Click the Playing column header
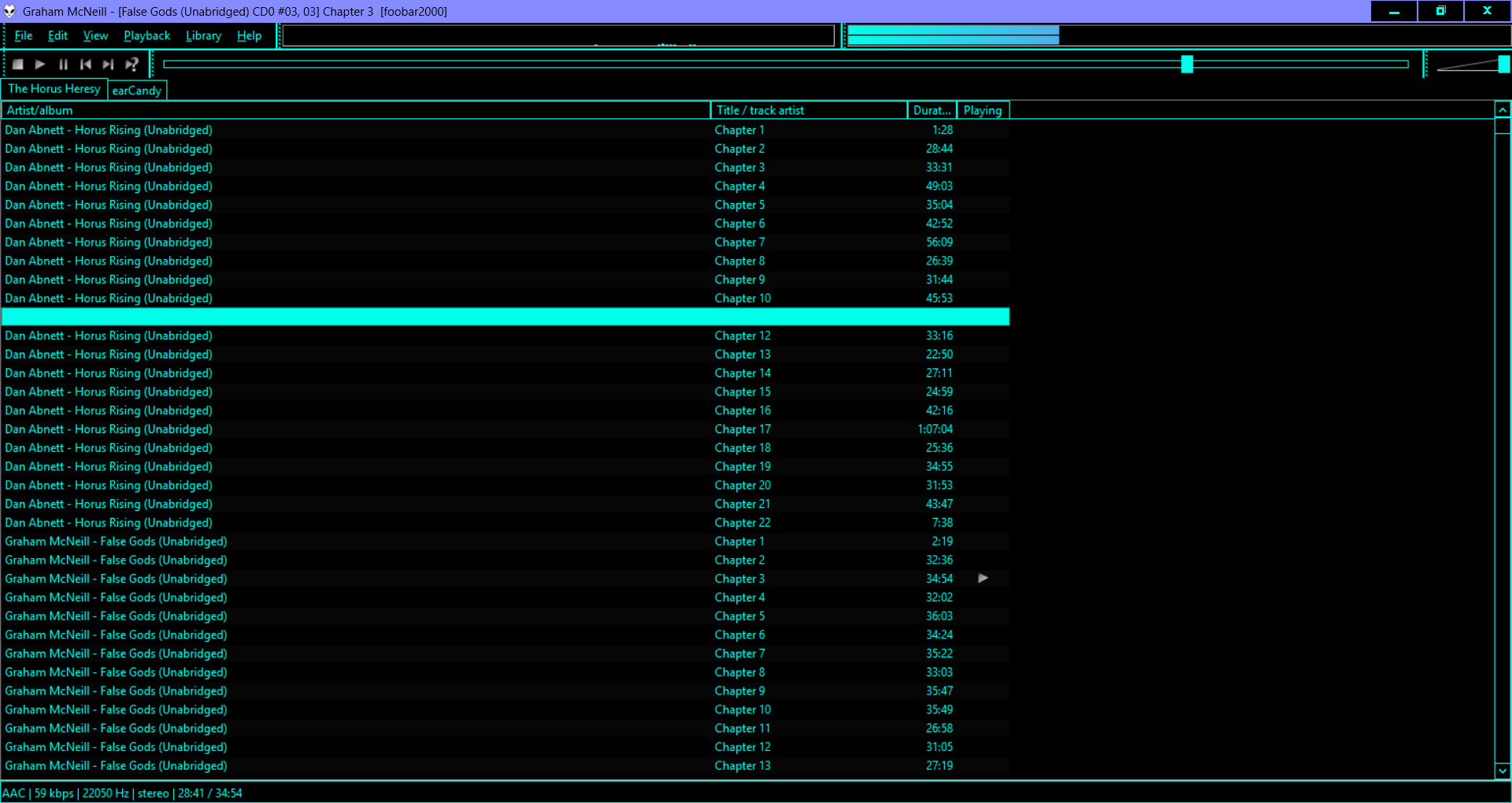 [983, 110]
